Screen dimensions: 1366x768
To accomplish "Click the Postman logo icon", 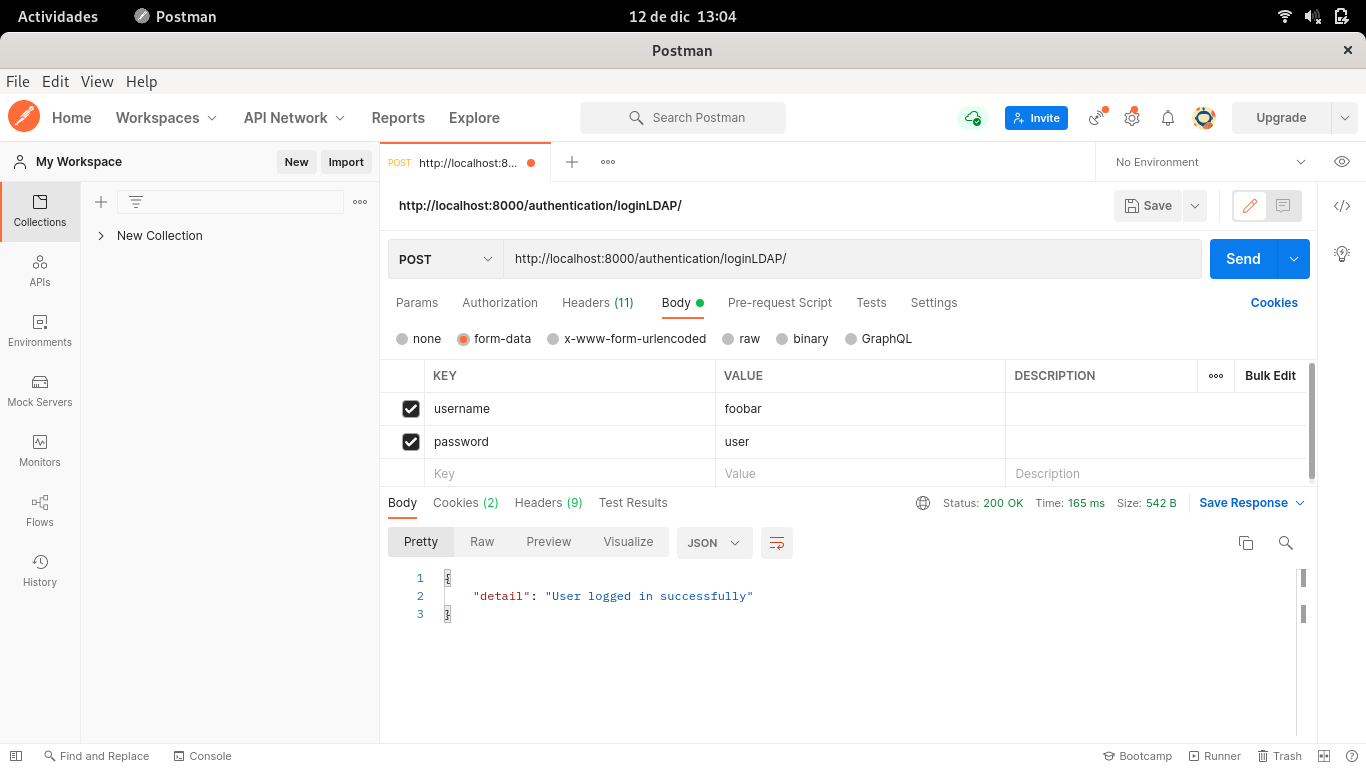I will (24, 117).
